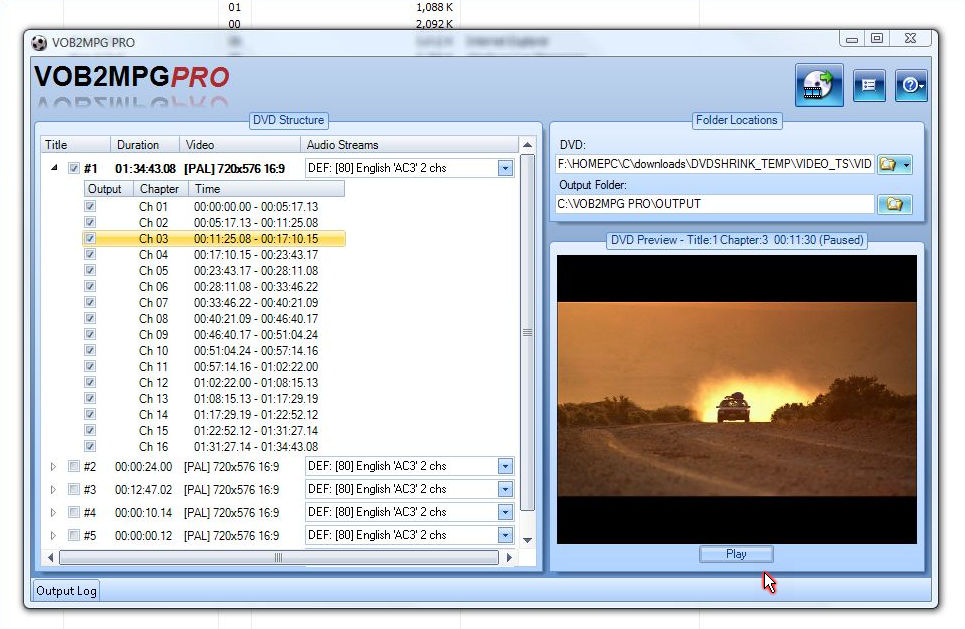Click the Title column header

75,145
